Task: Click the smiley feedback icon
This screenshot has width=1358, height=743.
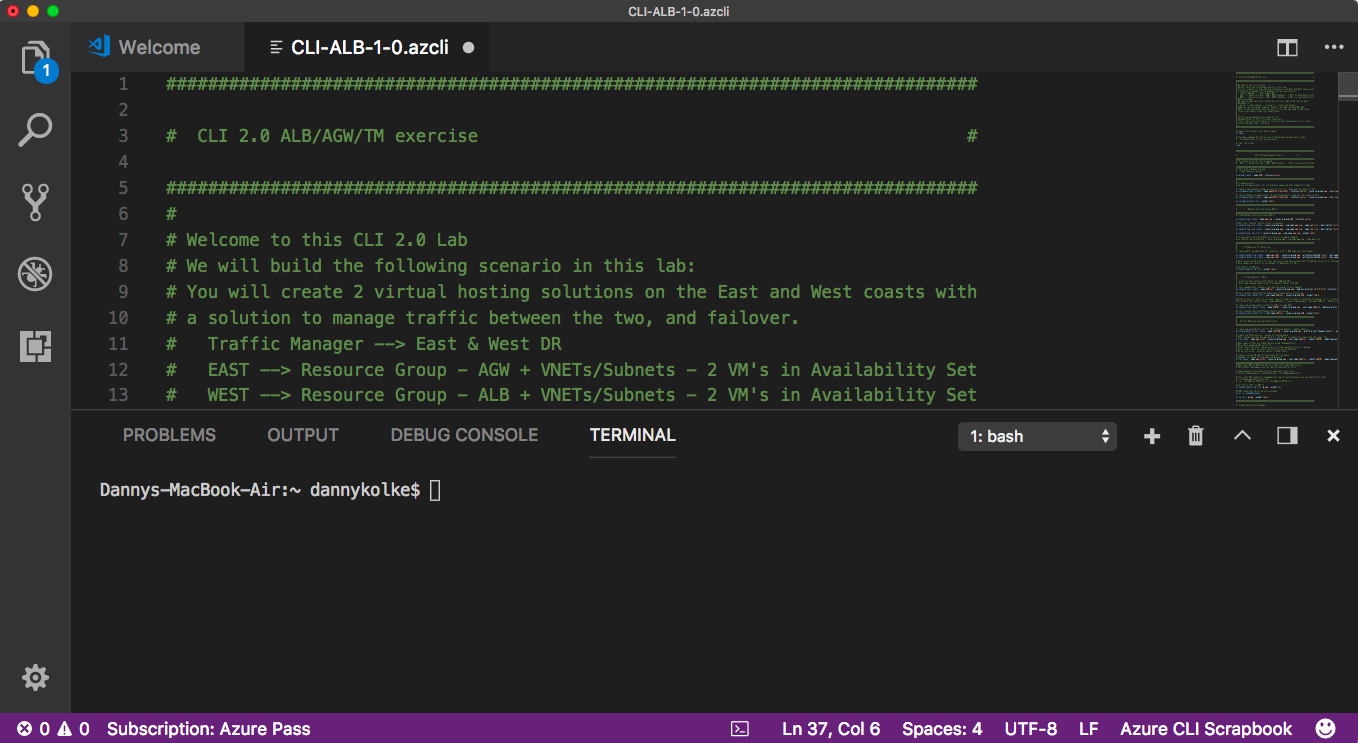Action: (x=1326, y=729)
